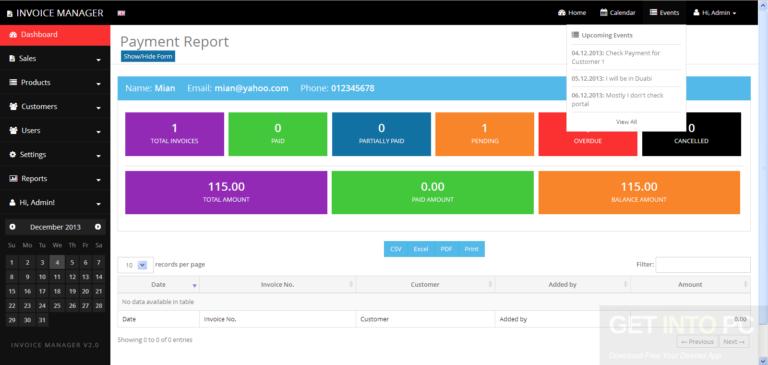
Task: Open the Hi, Admin dropdown in header
Action: (715, 13)
